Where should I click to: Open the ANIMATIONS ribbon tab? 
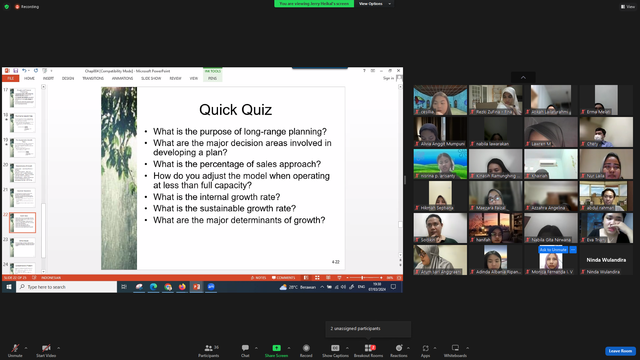[122, 78]
